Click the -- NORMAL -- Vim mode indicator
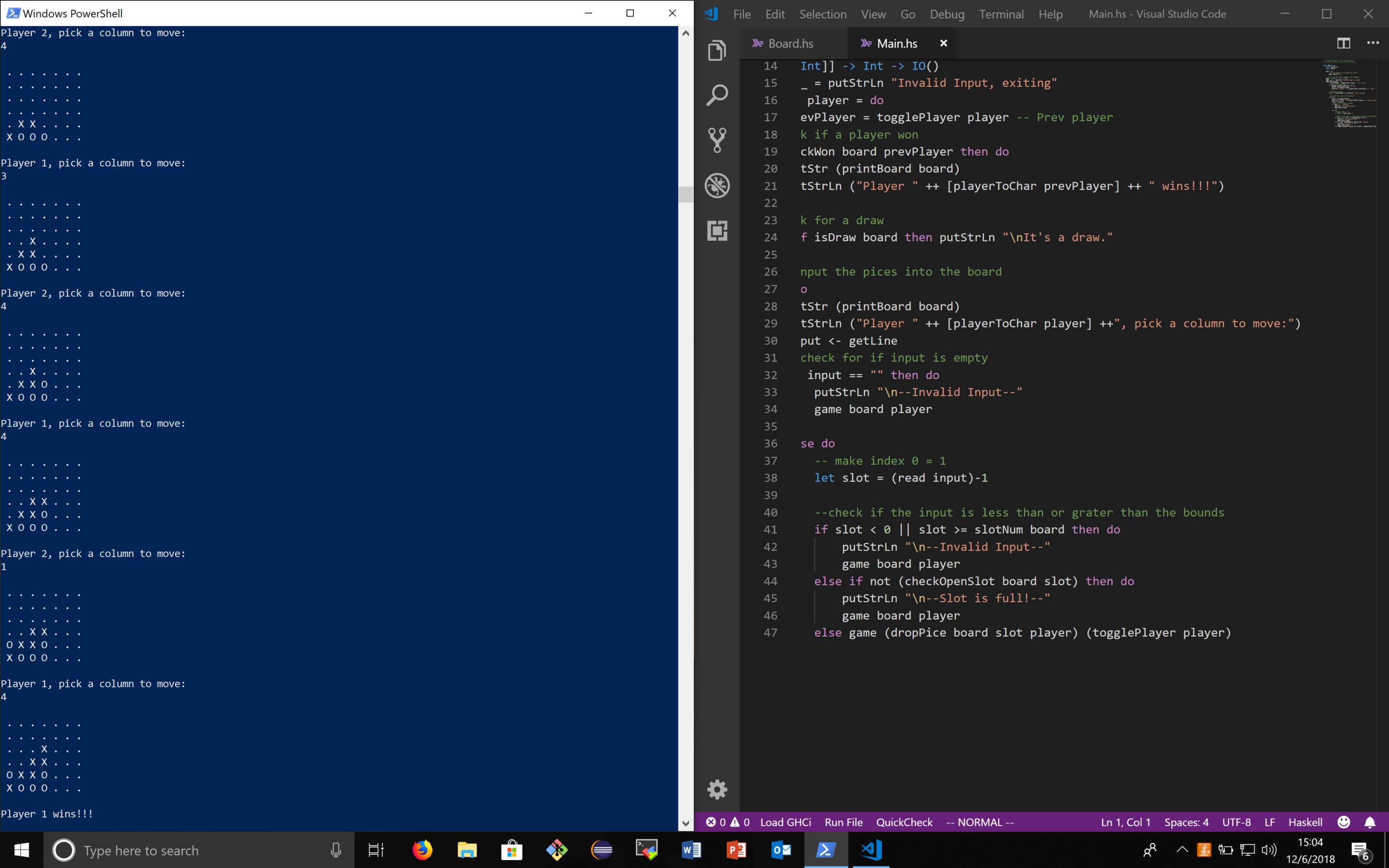 click(980, 822)
